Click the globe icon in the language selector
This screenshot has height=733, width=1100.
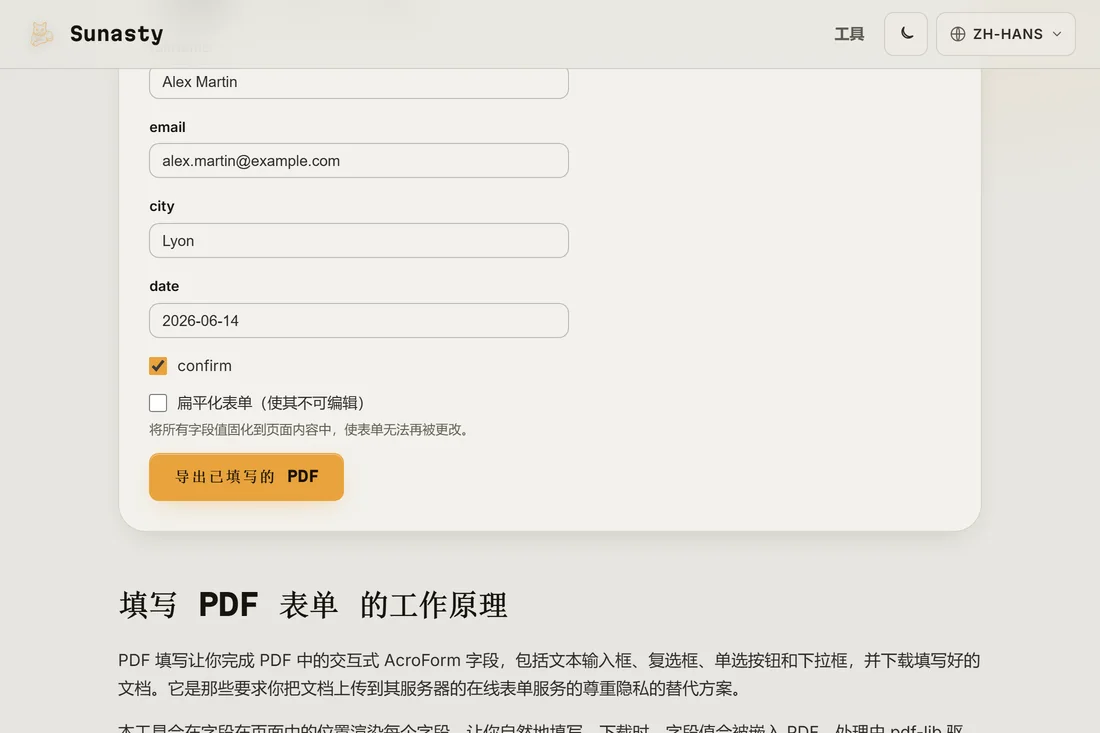(958, 34)
